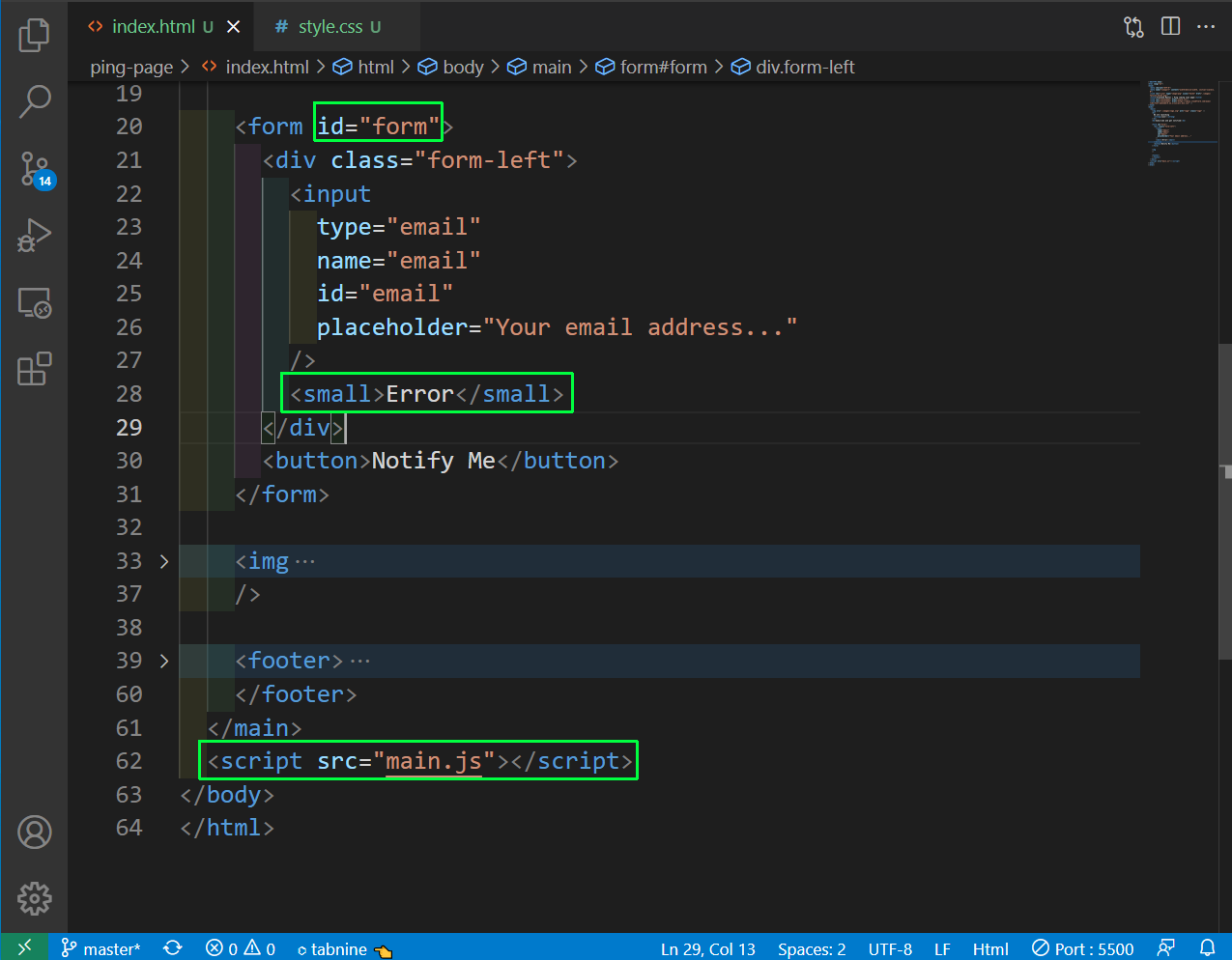Click line number 20 in gutter
Screen dimensions: 1232x960
pyautogui.click(x=129, y=127)
